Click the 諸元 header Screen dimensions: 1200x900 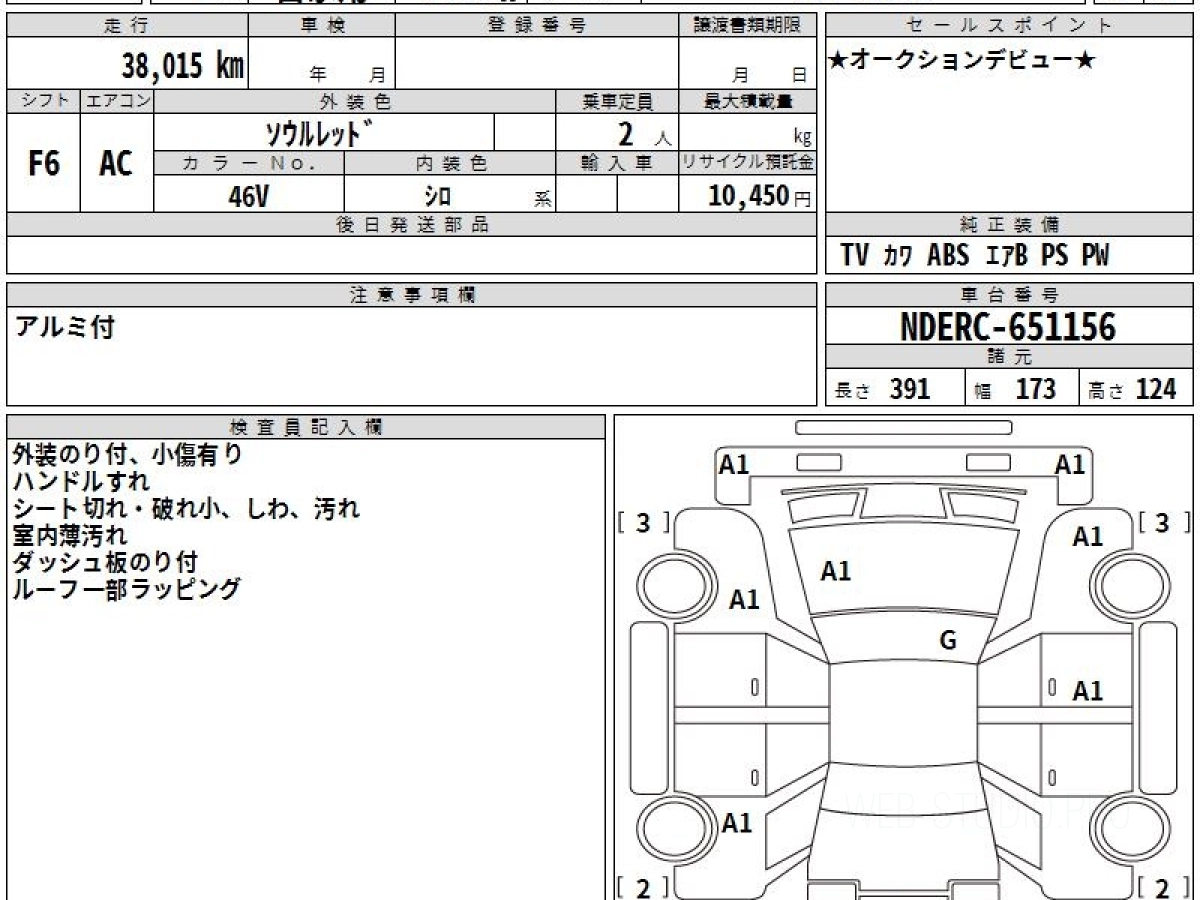click(x=1010, y=357)
